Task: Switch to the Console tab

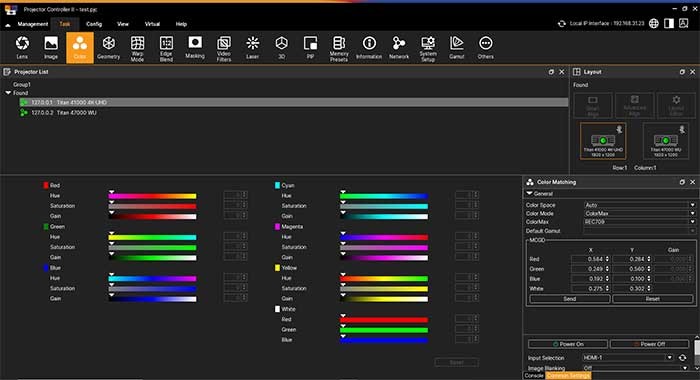Action: click(534, 376)
